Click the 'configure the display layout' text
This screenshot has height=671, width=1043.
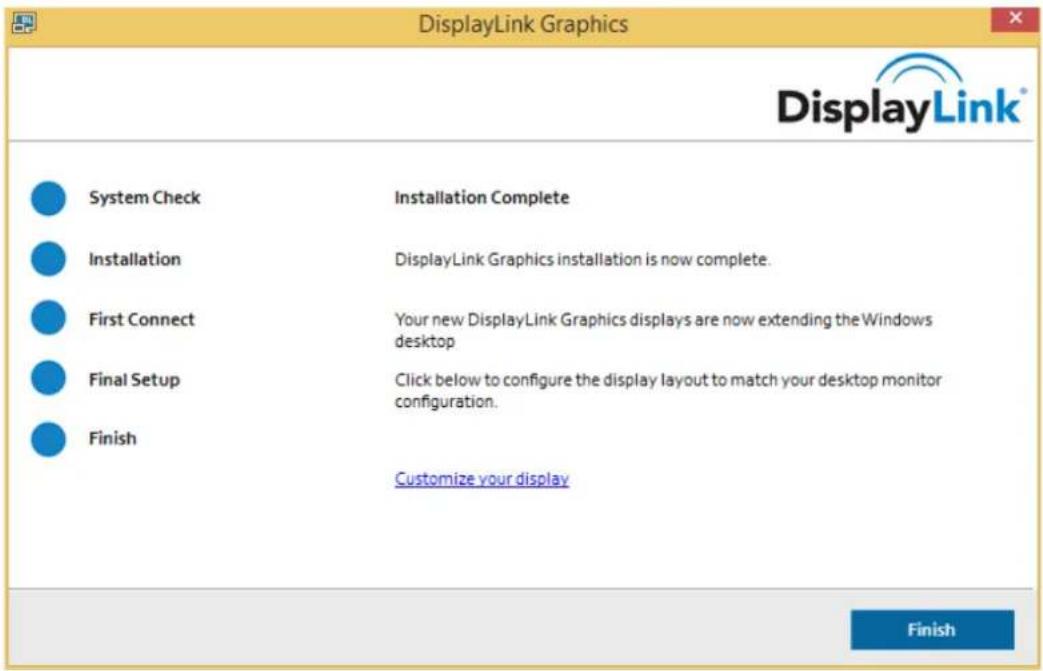pyautogui.click(x=668, y=390)
